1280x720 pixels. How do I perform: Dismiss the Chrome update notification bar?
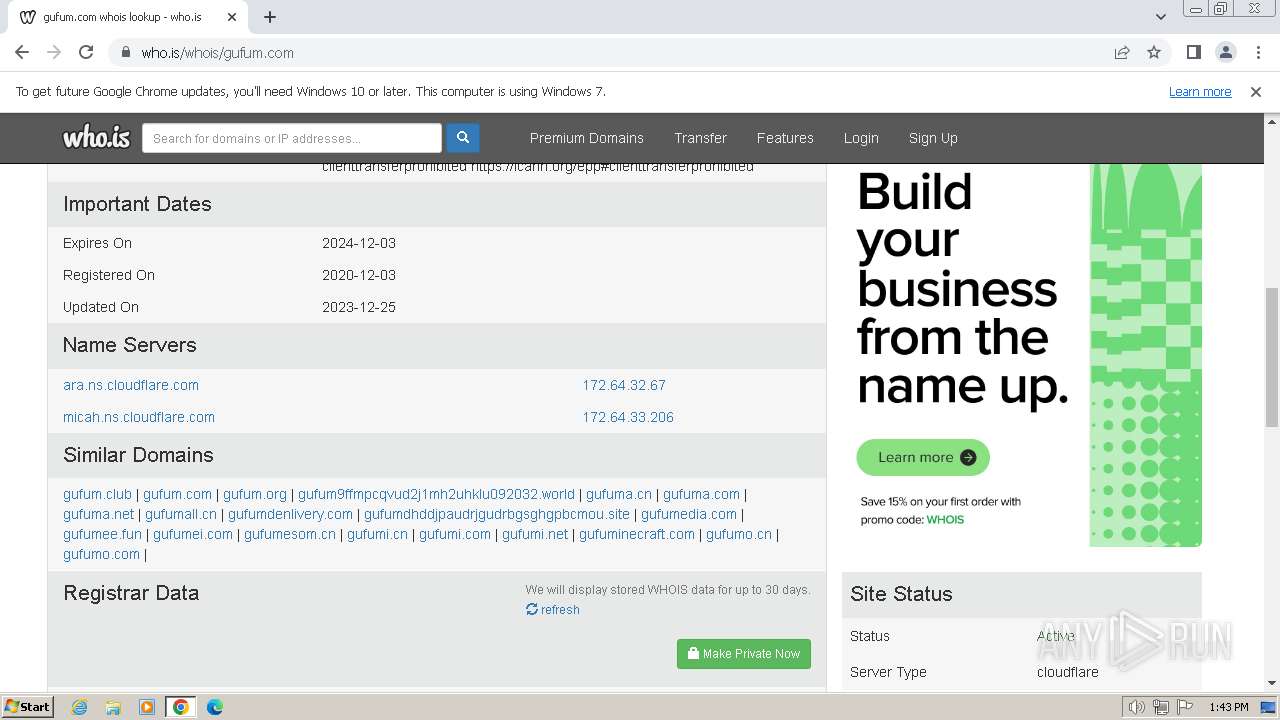tap(1256, 92)
